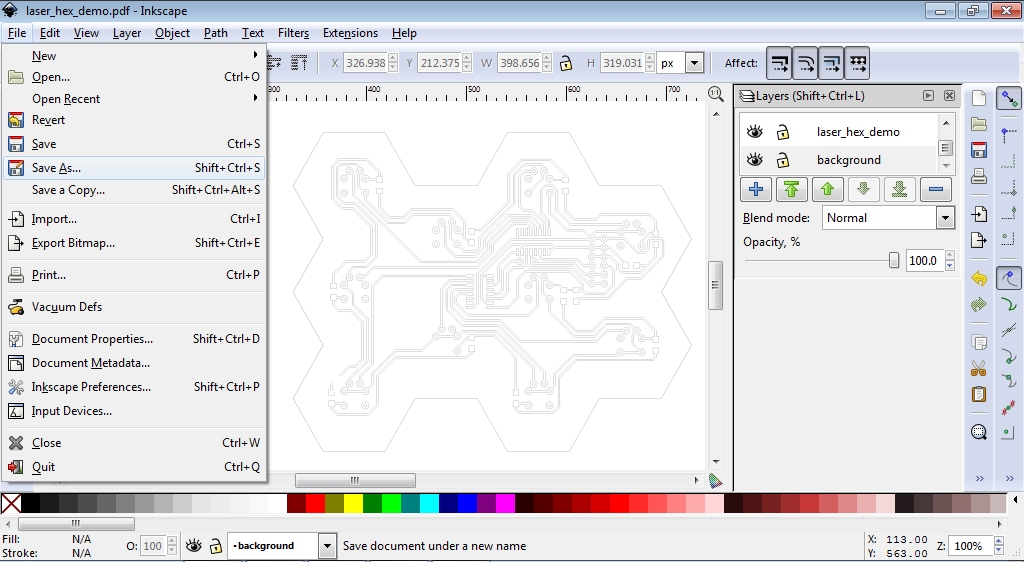Open the Path menu
The height and width of the screenshot is (562, 1024).
point(216,33)
